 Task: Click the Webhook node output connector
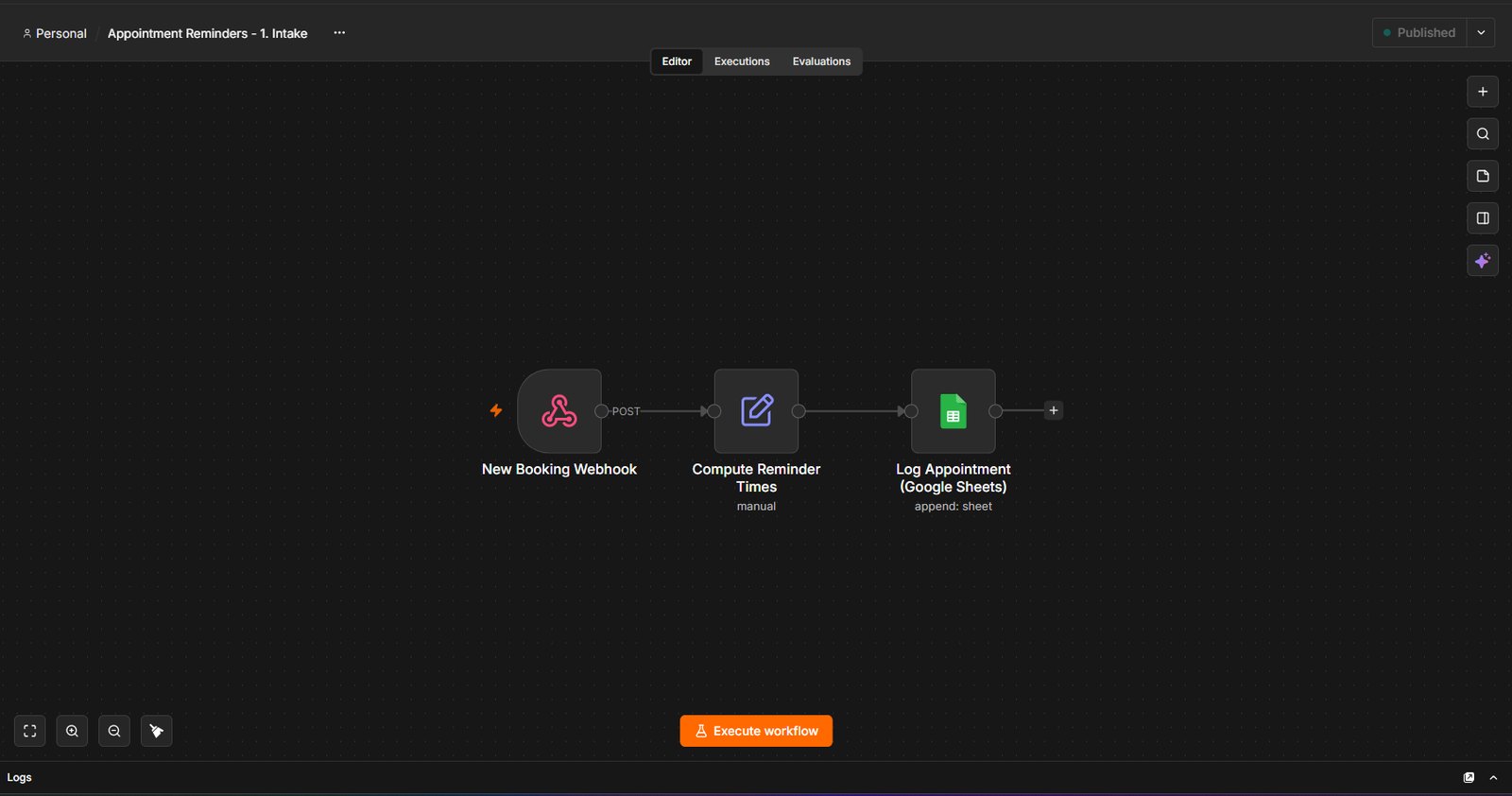(x=601, y=411)
